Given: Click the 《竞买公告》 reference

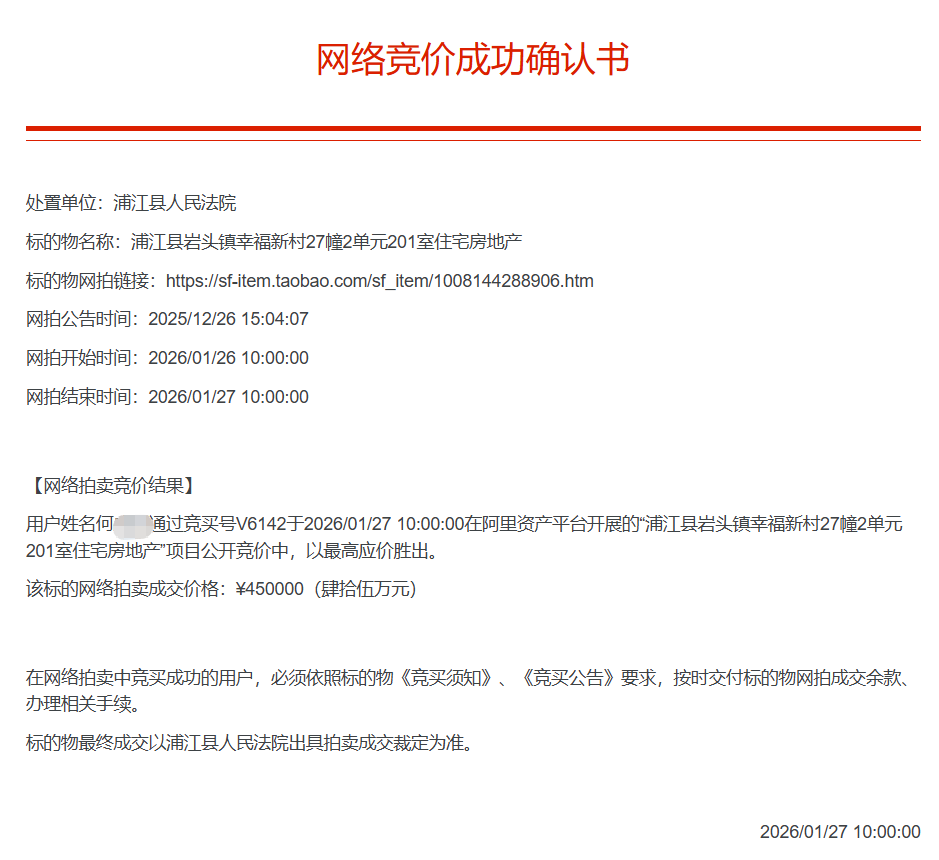Looking at the screenshot, I should point(566,678).
